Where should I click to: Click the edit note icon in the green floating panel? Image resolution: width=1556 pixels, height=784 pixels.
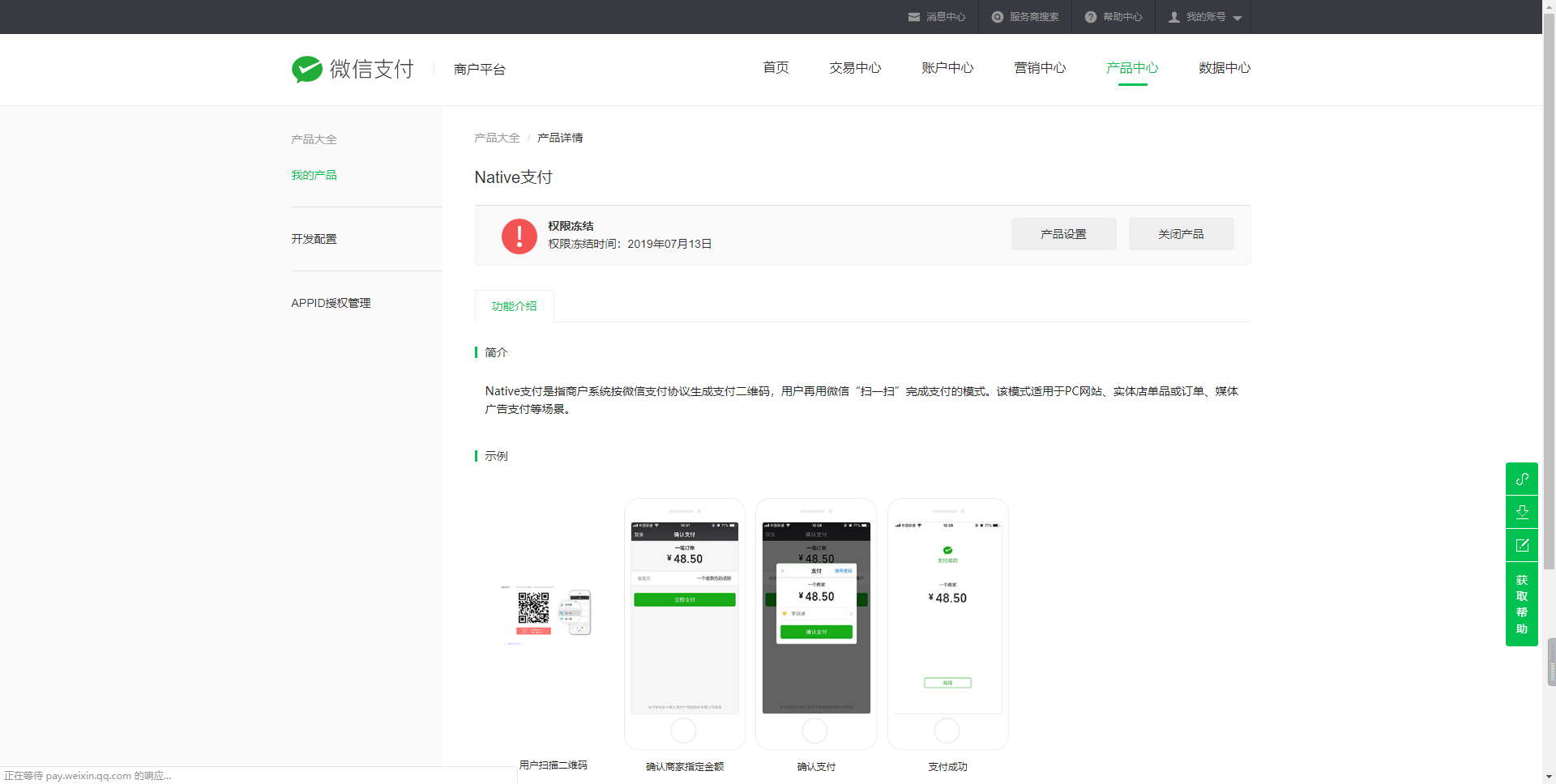1522,545
